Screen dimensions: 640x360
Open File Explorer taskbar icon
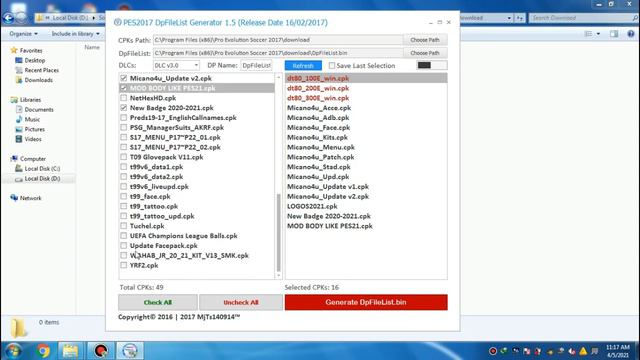tap(70, 351)
